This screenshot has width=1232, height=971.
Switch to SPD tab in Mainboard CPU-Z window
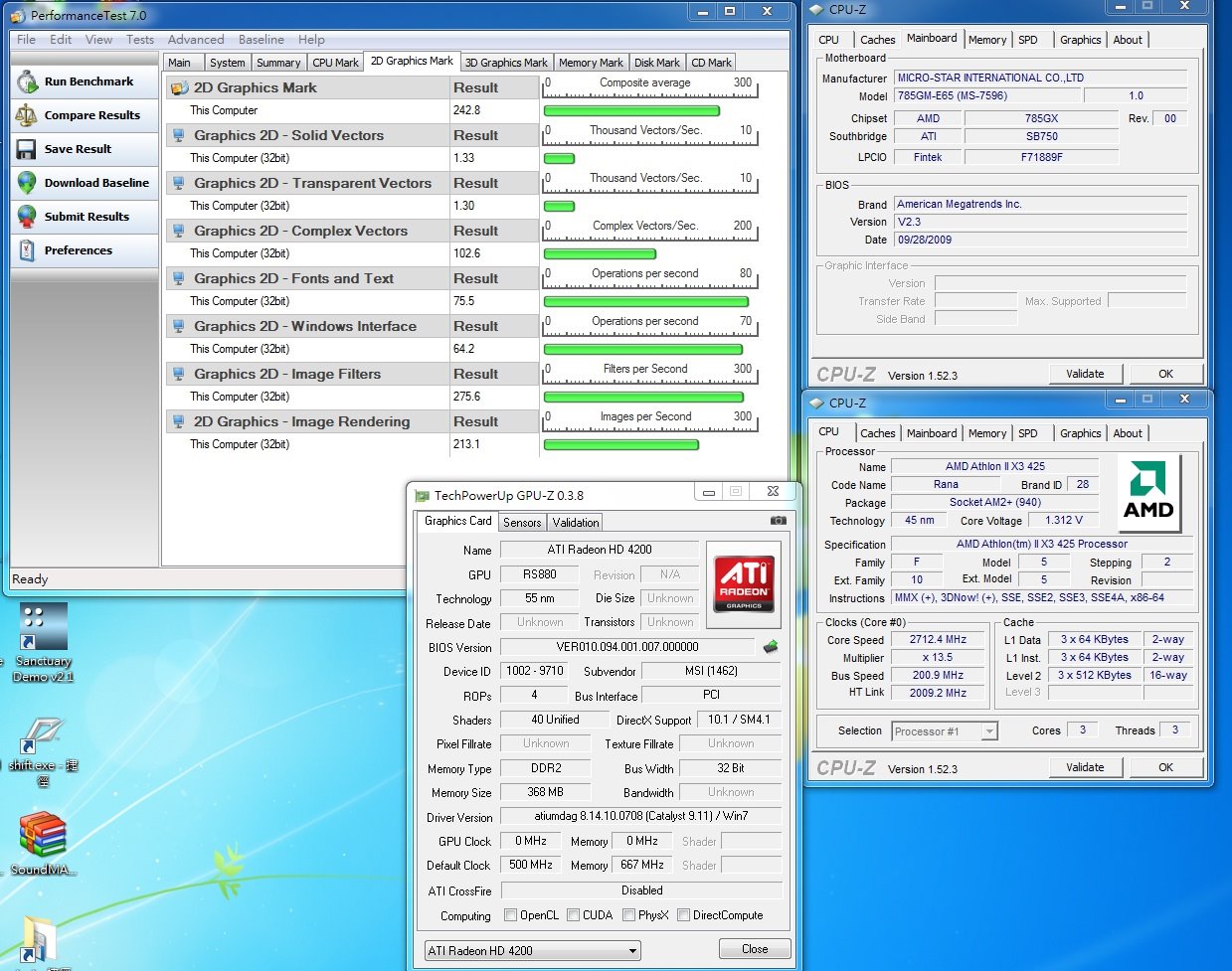pyautogui.click(x=1028, y=40)
